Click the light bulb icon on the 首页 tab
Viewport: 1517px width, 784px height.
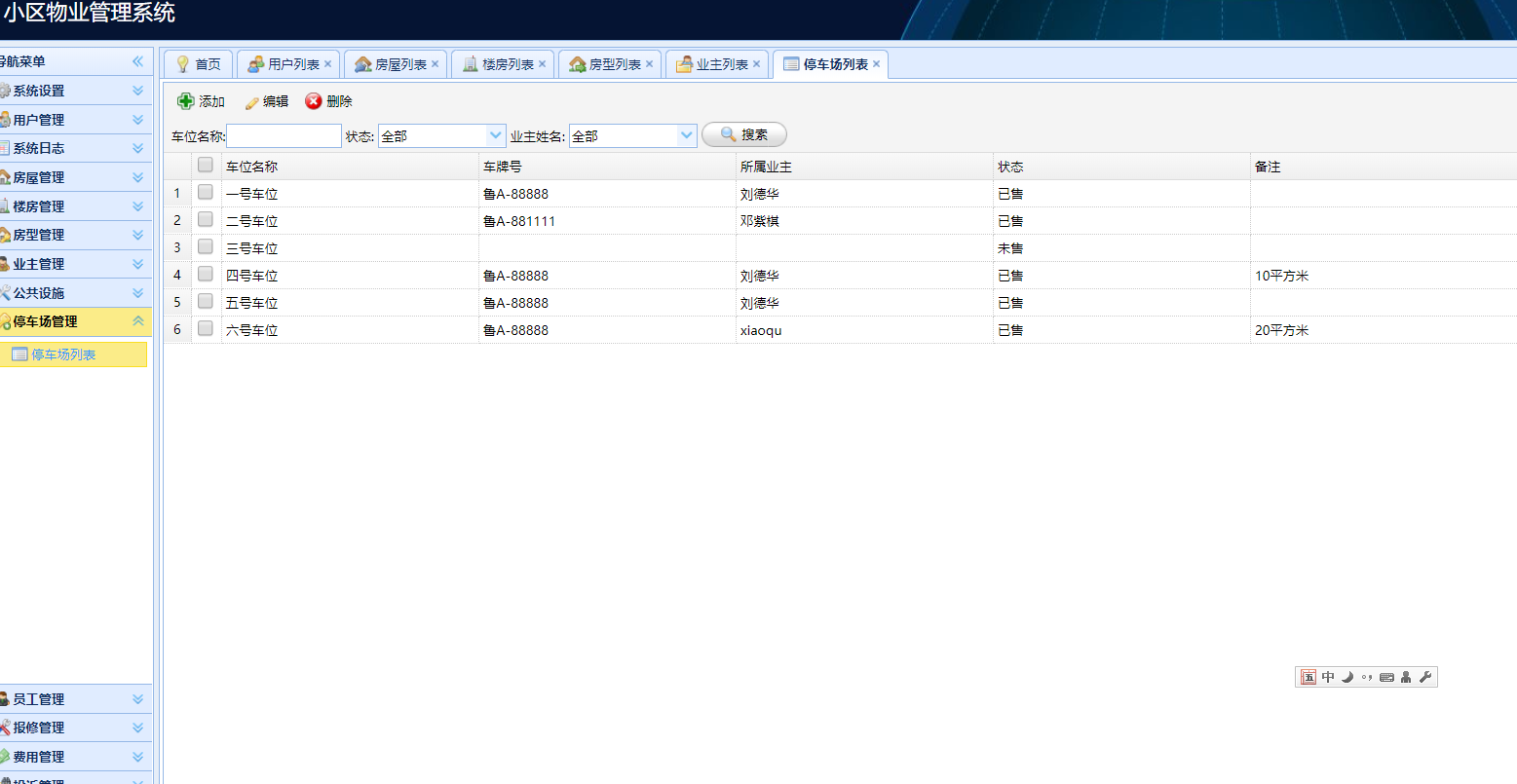tap(182, 64)
